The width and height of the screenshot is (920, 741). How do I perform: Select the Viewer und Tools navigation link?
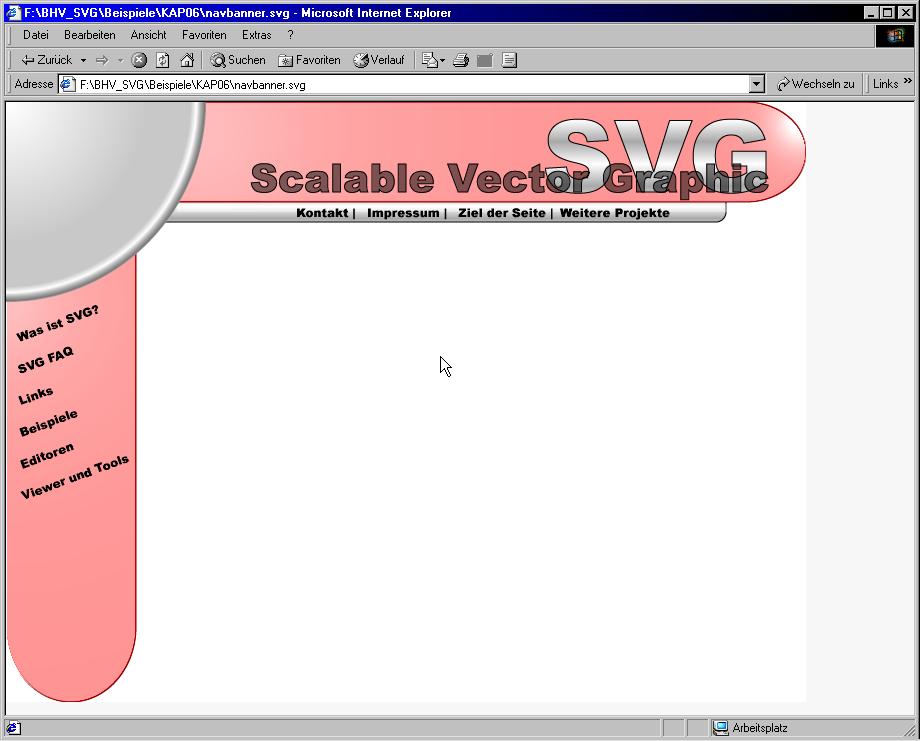[x=75, y=476]
